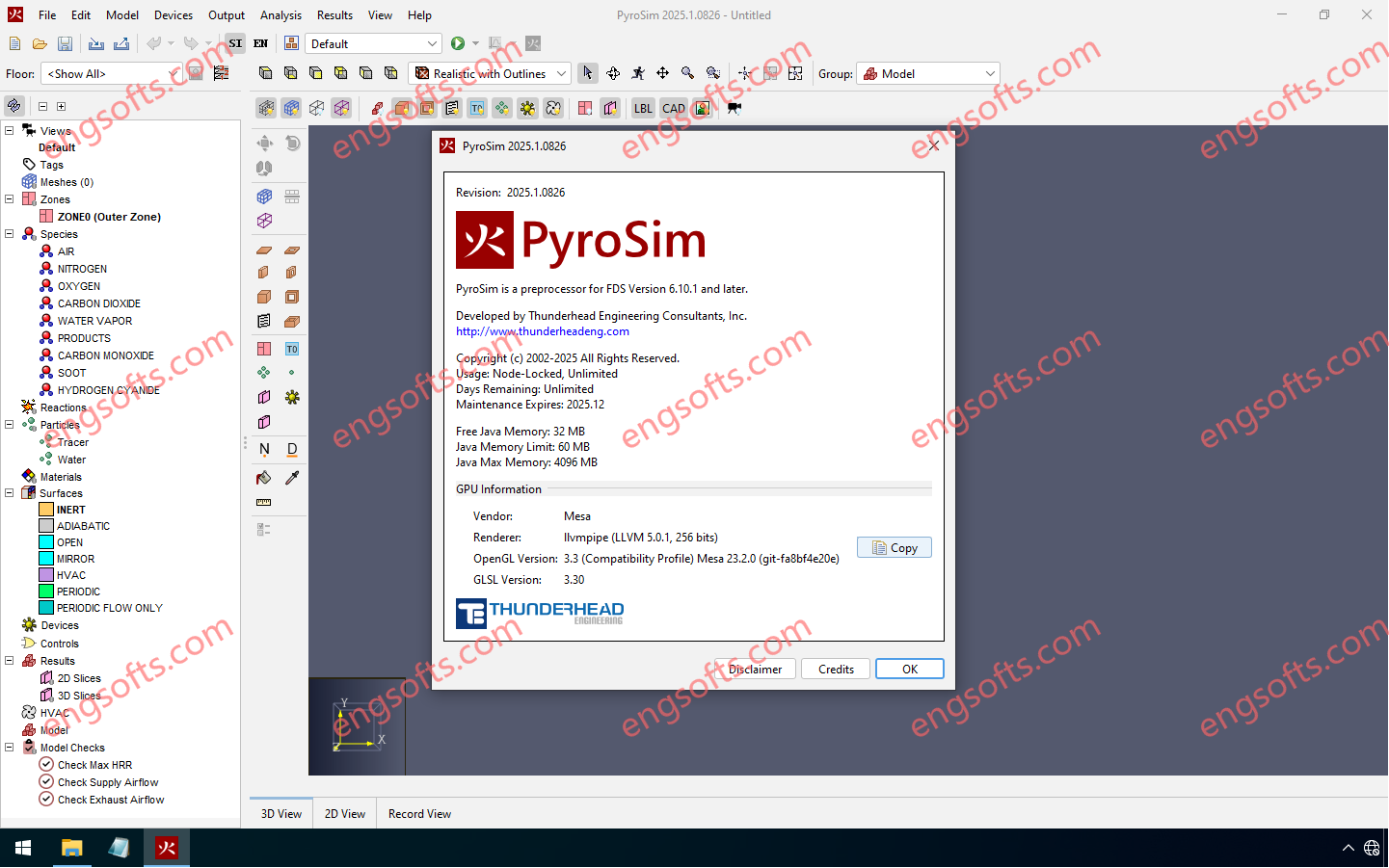This screenshot has height=868, width=1389.
Task: Select the ruler measure tool
Action: pos(264,503)
